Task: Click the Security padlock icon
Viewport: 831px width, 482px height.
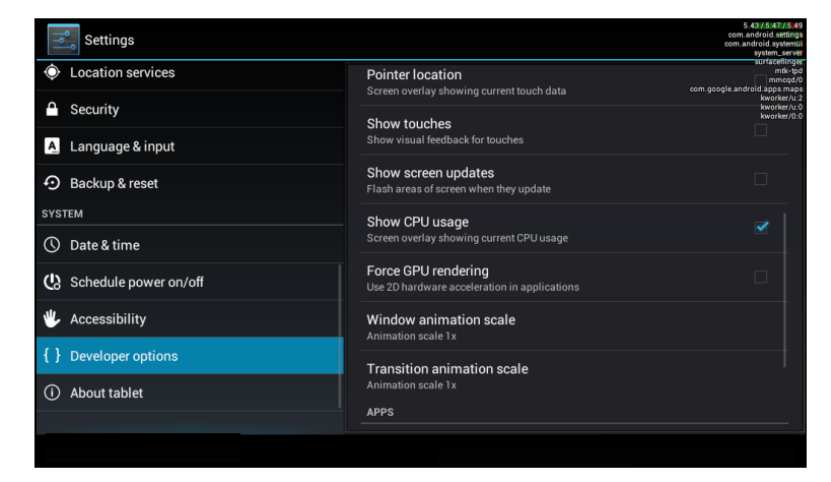Action: (52, 110)
